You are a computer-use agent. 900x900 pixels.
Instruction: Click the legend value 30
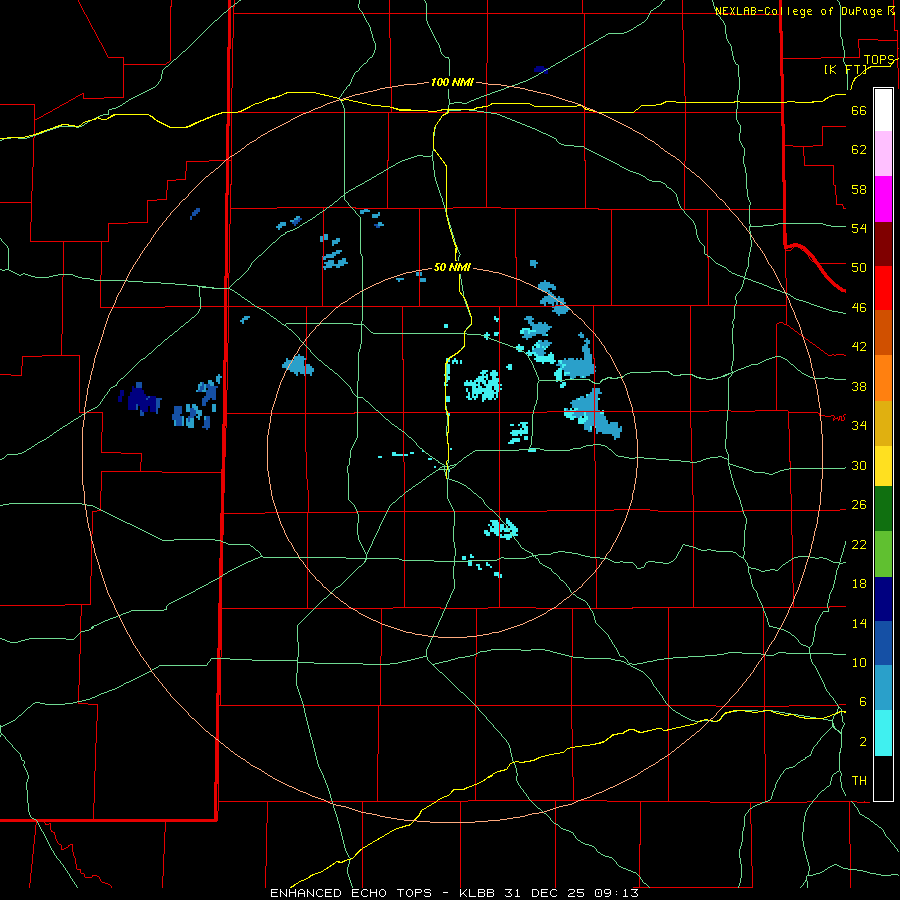click(859, 465)
